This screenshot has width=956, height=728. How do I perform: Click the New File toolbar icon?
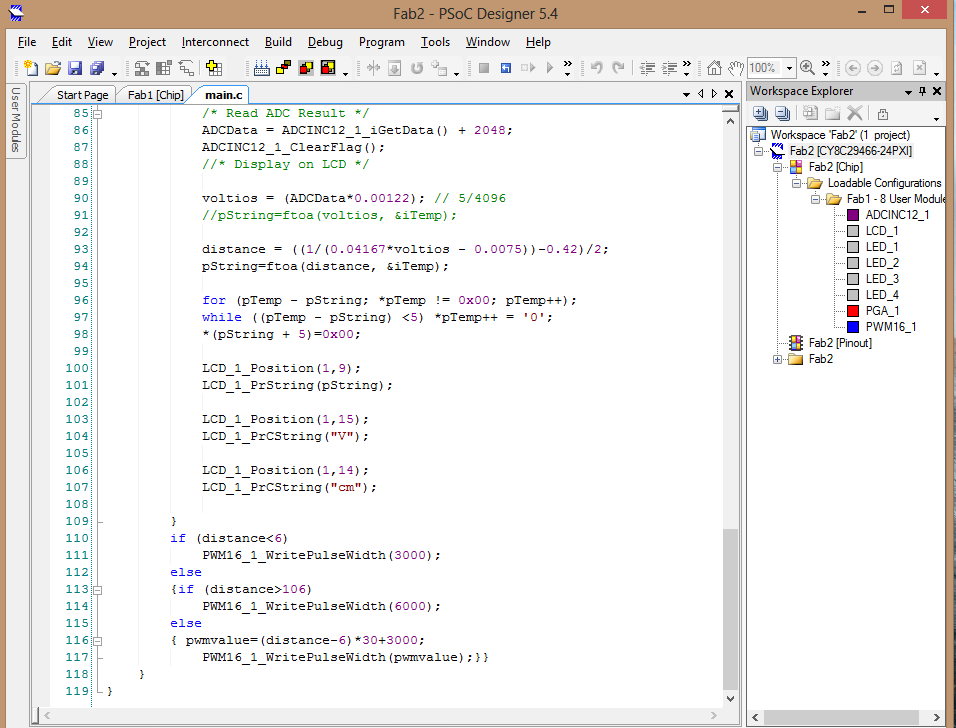point(30,68)
